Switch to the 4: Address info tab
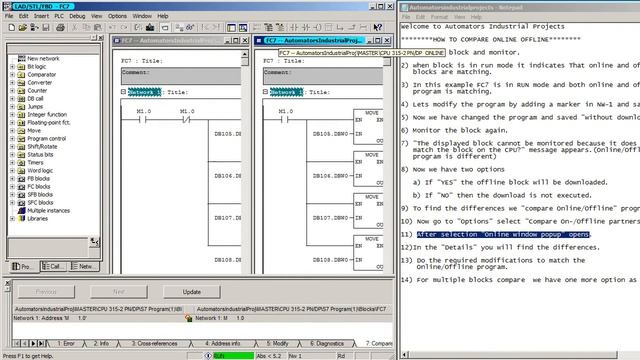 (x=222, y=344)
